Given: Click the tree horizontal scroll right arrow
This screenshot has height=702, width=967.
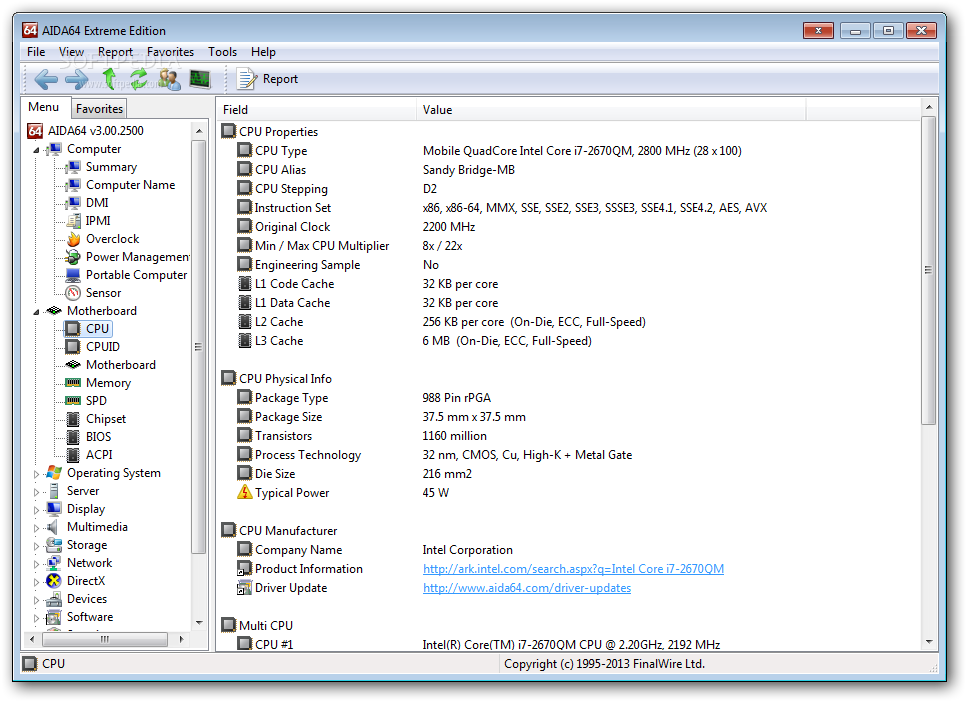Looking at the screenshot, I should [x=181, y=639].
